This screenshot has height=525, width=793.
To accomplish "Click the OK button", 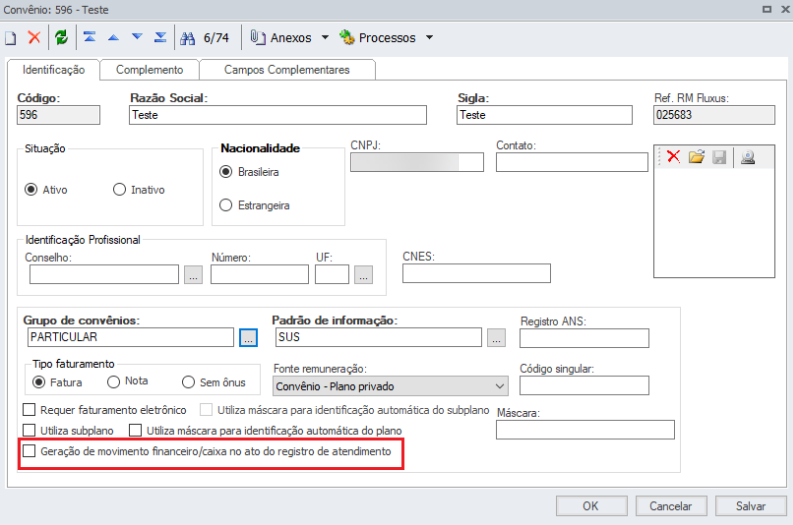I will [591, 506].
